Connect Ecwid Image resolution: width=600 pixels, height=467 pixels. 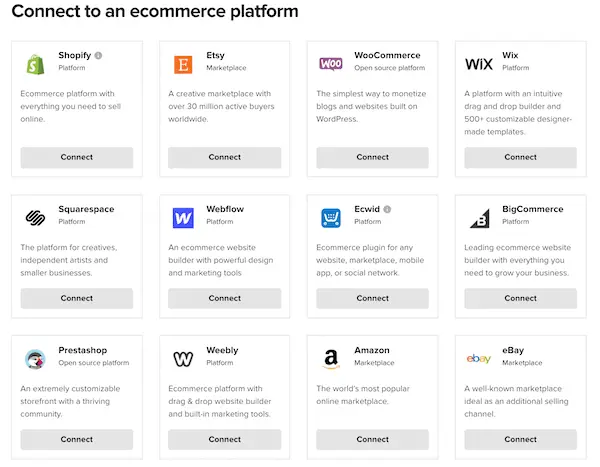pyautogui.click(x=372, y=298)
